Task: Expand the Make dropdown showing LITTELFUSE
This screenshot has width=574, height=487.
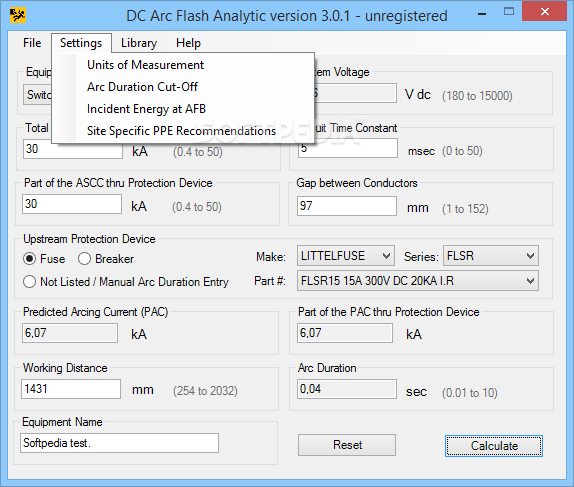Action: [346, 256]
